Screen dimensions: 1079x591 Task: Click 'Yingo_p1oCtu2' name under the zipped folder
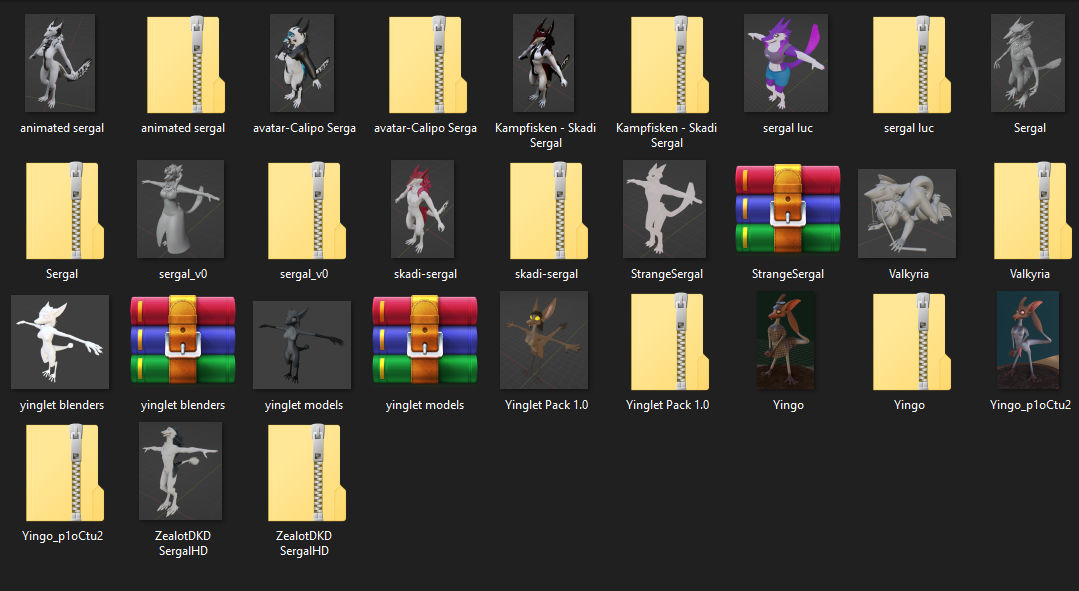[62, 536]
